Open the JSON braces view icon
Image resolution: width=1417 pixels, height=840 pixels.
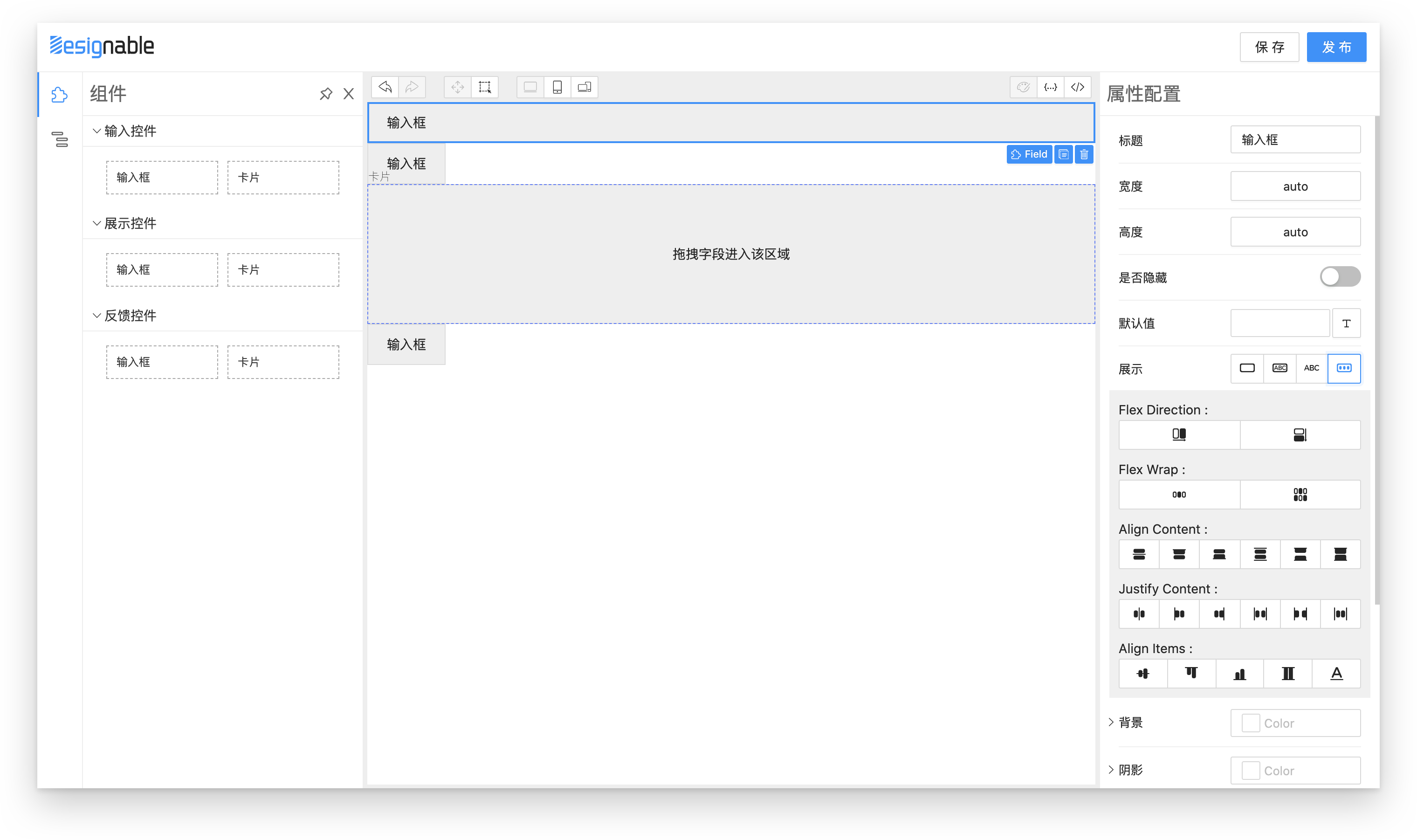tap(1050, 87)
